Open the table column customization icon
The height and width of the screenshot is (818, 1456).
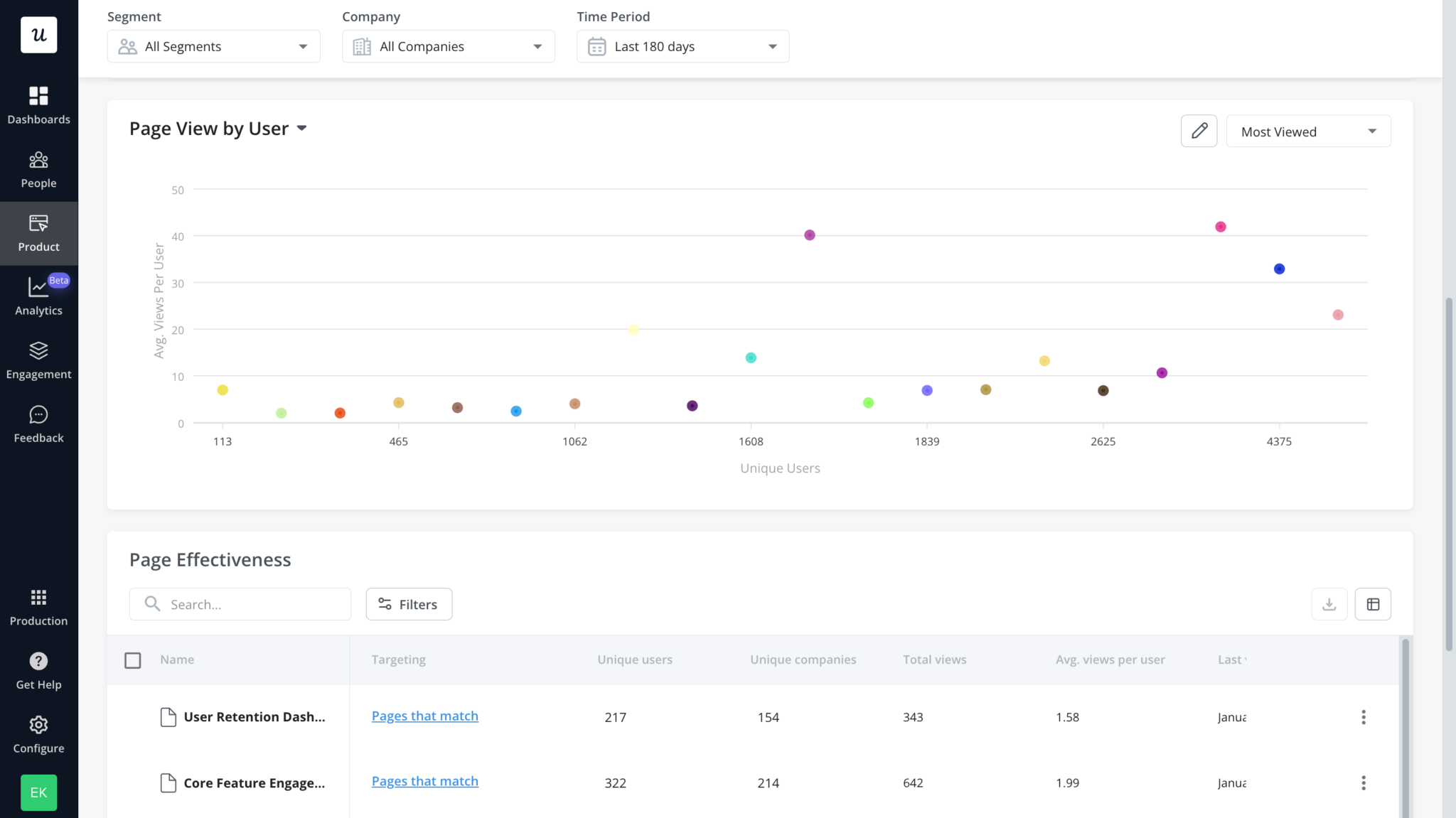[1373, 603]
